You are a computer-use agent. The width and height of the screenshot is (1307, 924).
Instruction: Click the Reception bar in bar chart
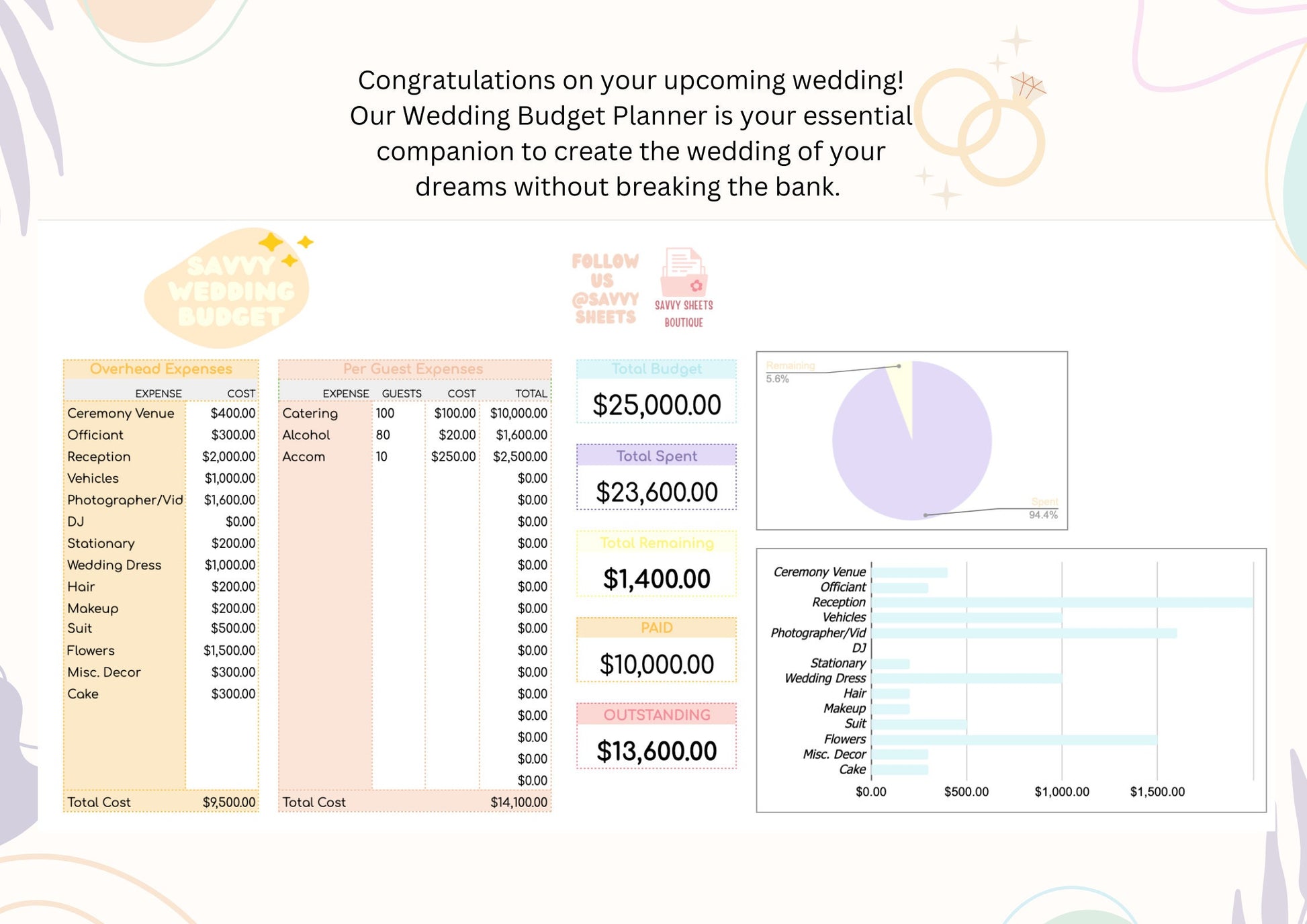pos(1061,602)
